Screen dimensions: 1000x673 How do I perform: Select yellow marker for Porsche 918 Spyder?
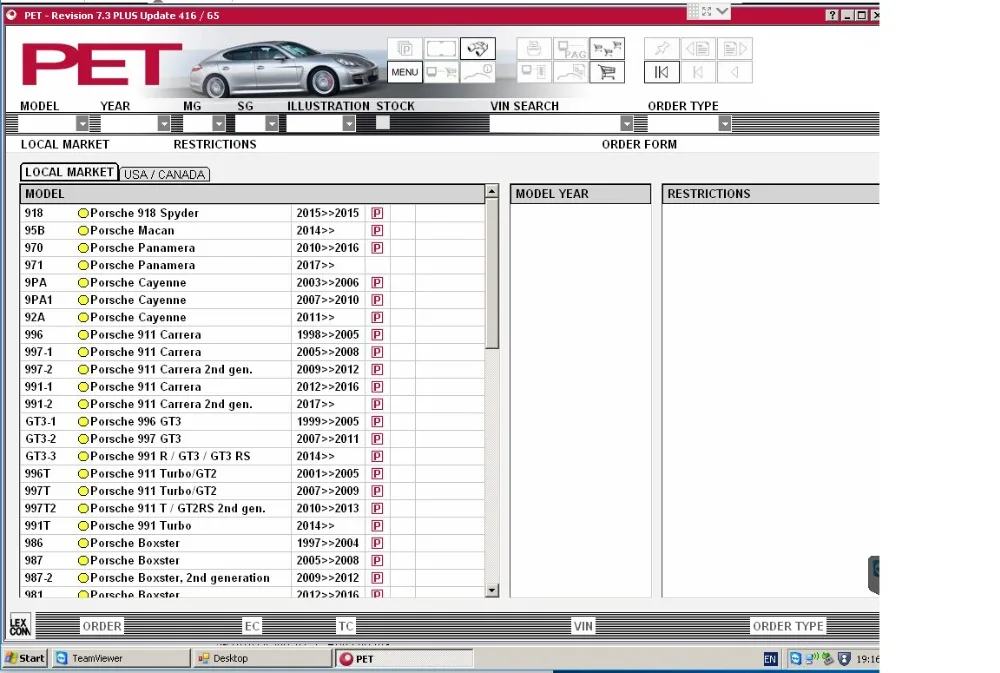click(83, 213)
